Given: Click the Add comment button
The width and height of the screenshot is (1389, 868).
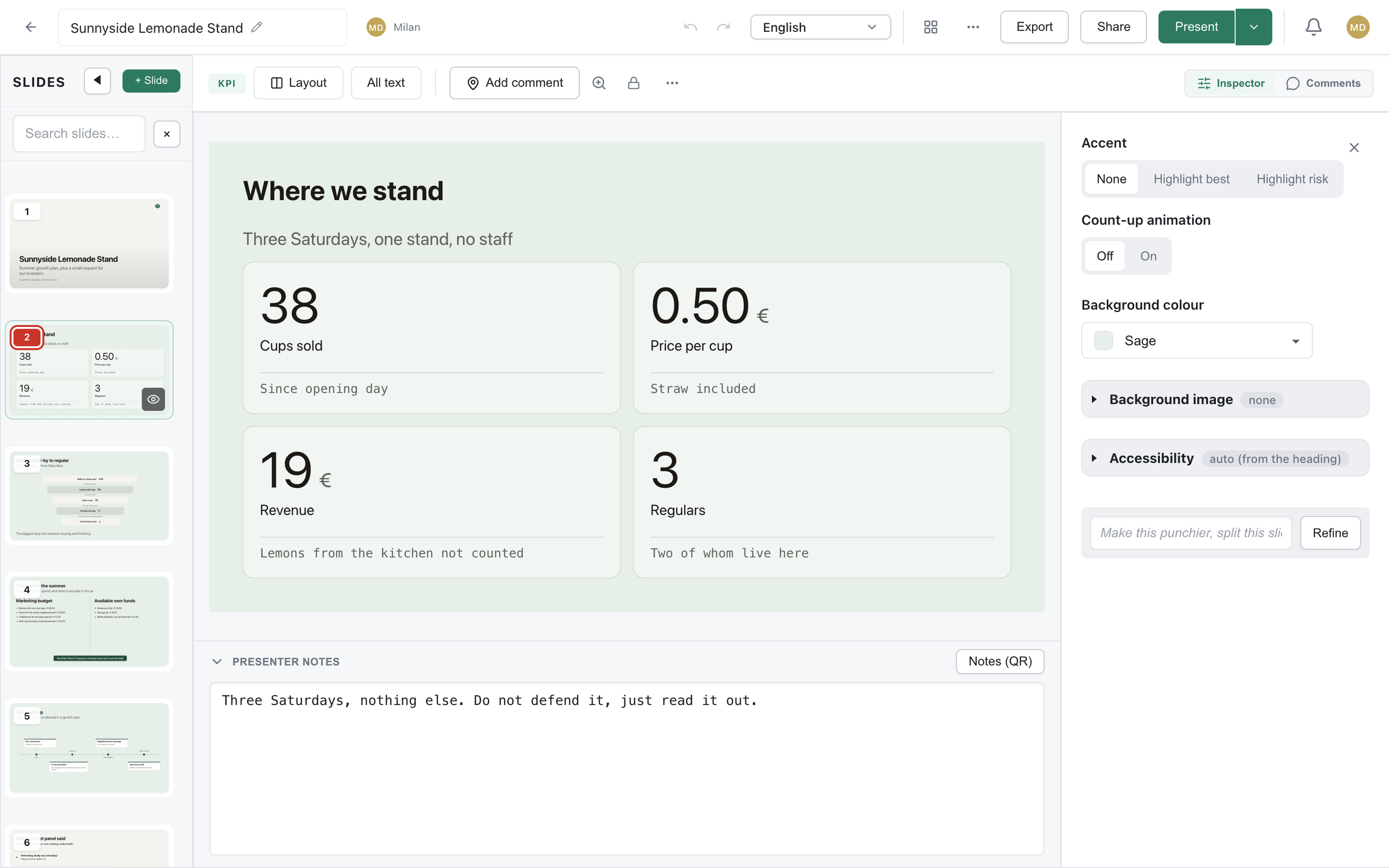Looking at the screenshot, I should coord(514,83).
